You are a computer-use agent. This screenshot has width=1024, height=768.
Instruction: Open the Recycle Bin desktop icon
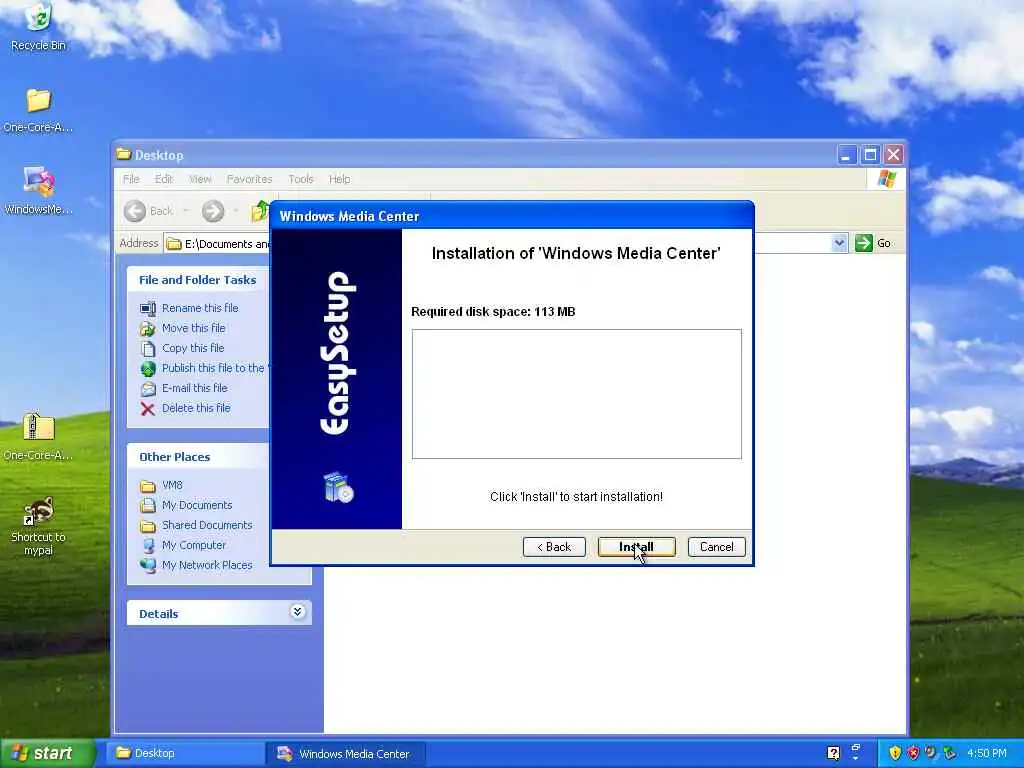(38, 27)
